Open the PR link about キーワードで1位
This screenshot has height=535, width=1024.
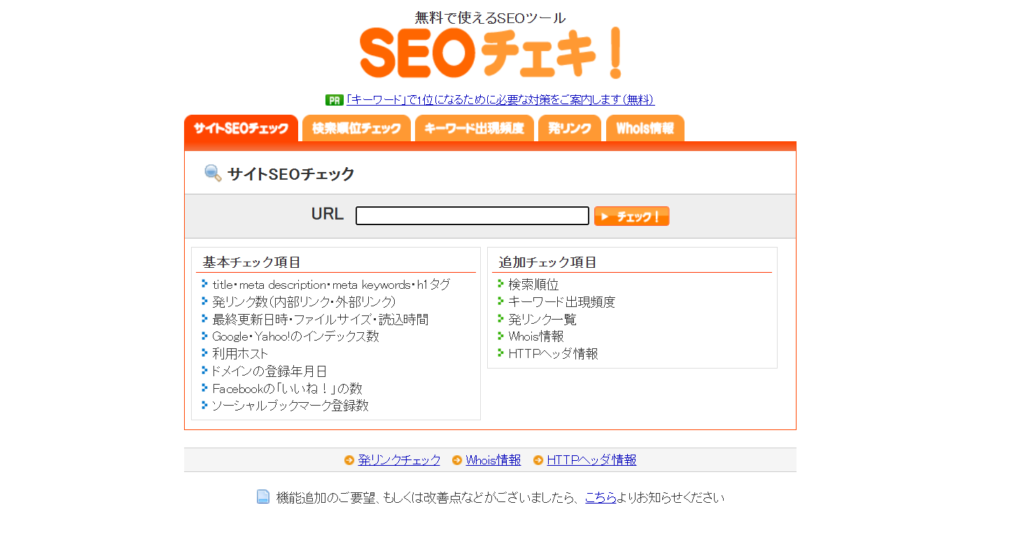(500, 100)
